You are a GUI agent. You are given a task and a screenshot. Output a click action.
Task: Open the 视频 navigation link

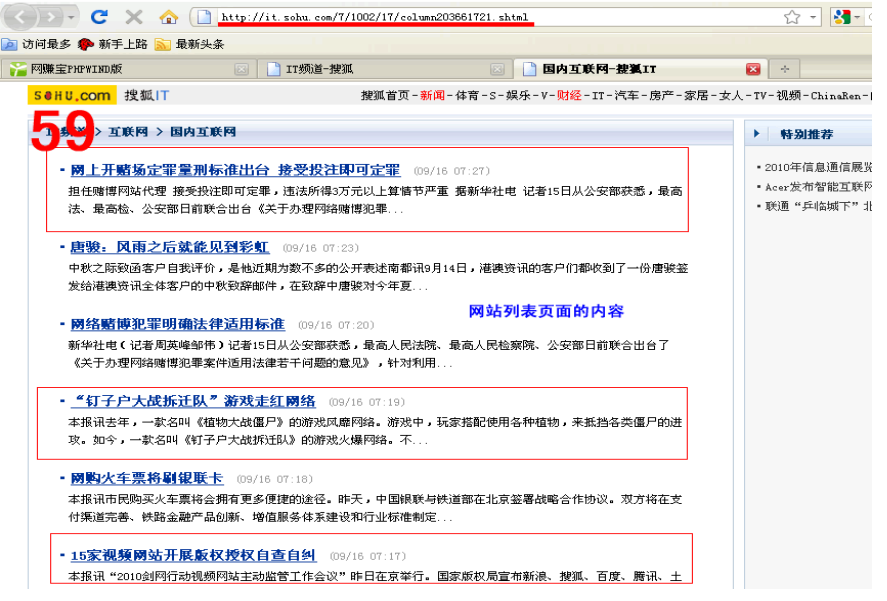click(789, 96)
